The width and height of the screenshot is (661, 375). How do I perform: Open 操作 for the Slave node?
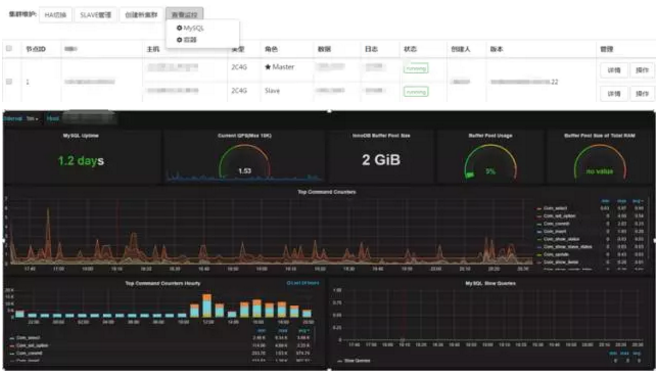coord(642,94)
